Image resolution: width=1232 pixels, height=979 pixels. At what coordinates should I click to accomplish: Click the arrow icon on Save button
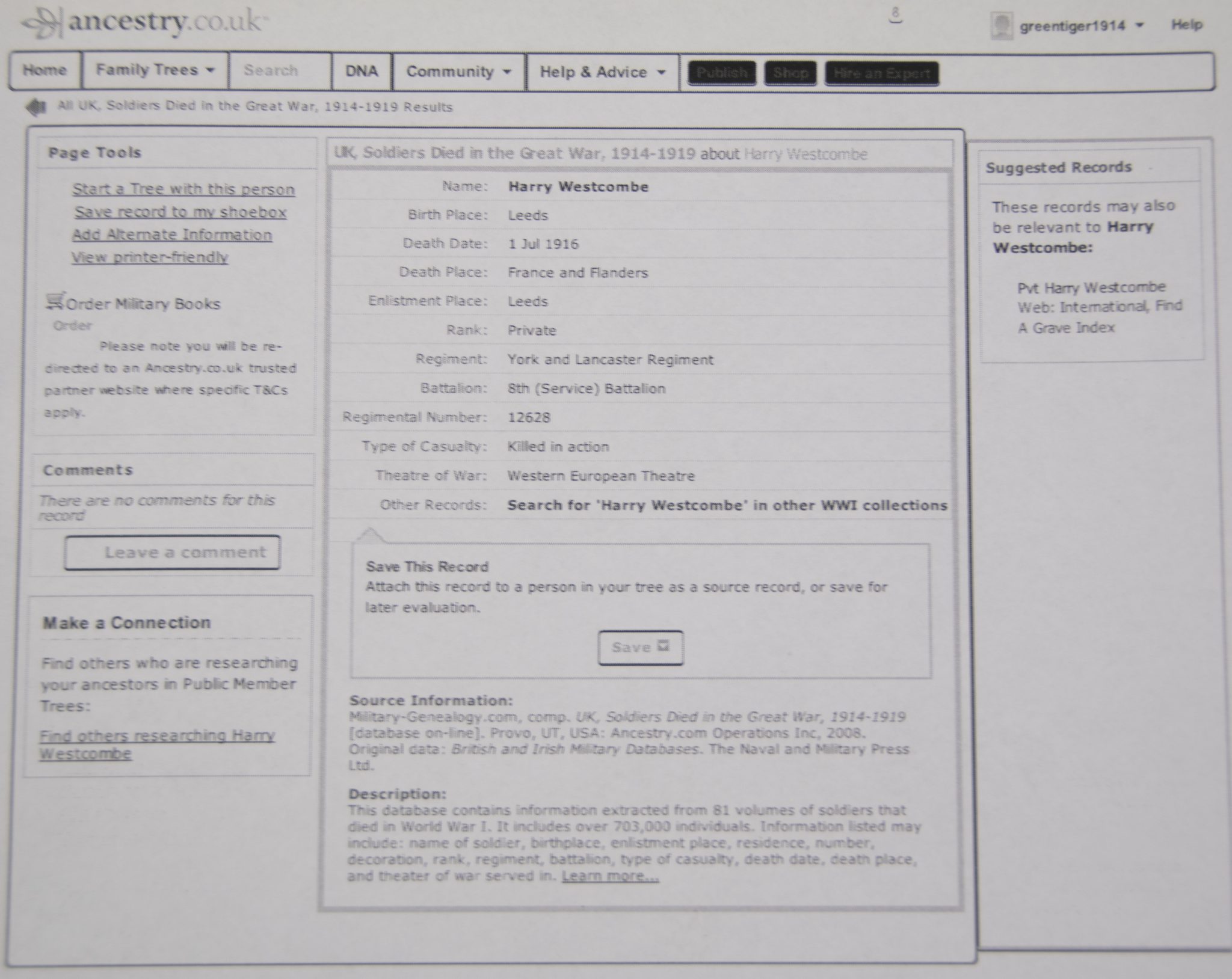coord(664,646)
